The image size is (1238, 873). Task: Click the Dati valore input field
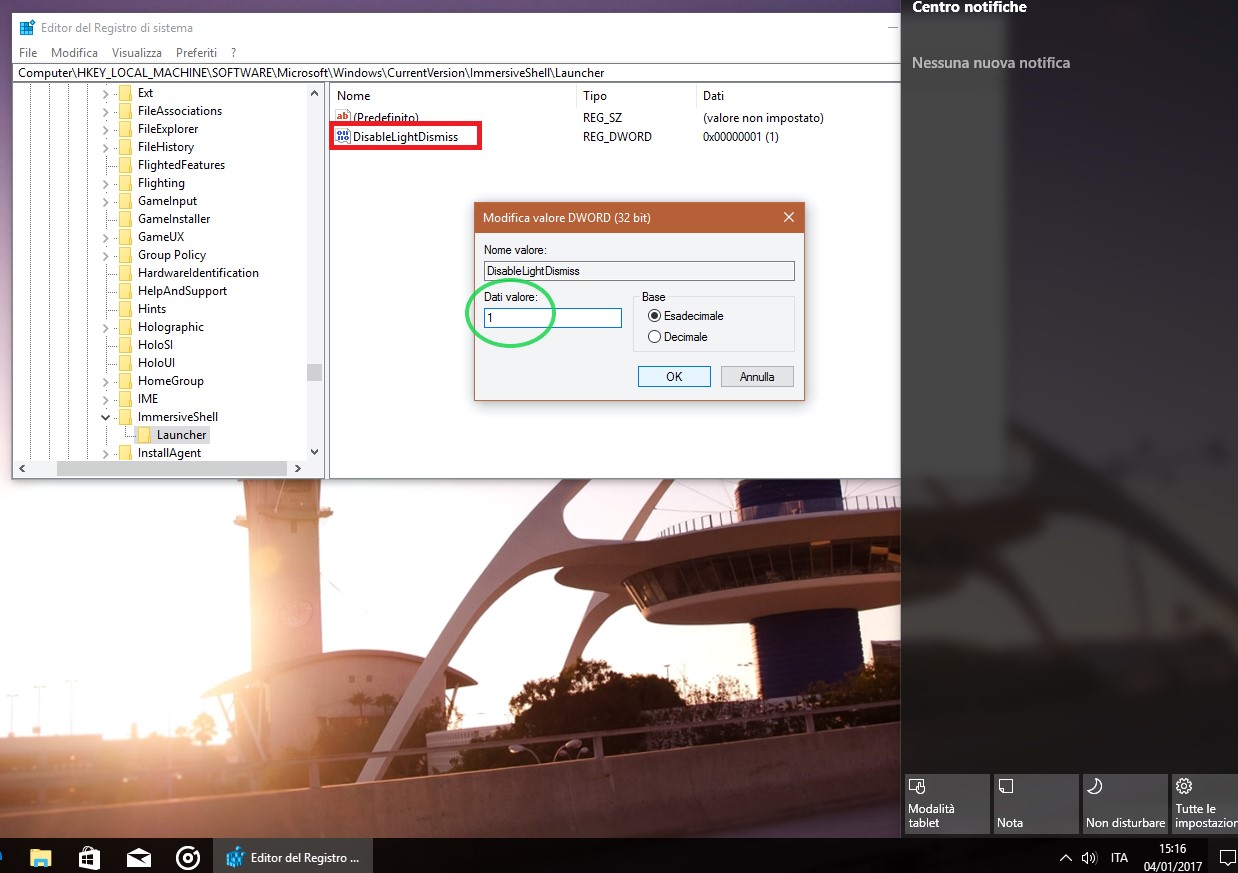click(552, 318)
